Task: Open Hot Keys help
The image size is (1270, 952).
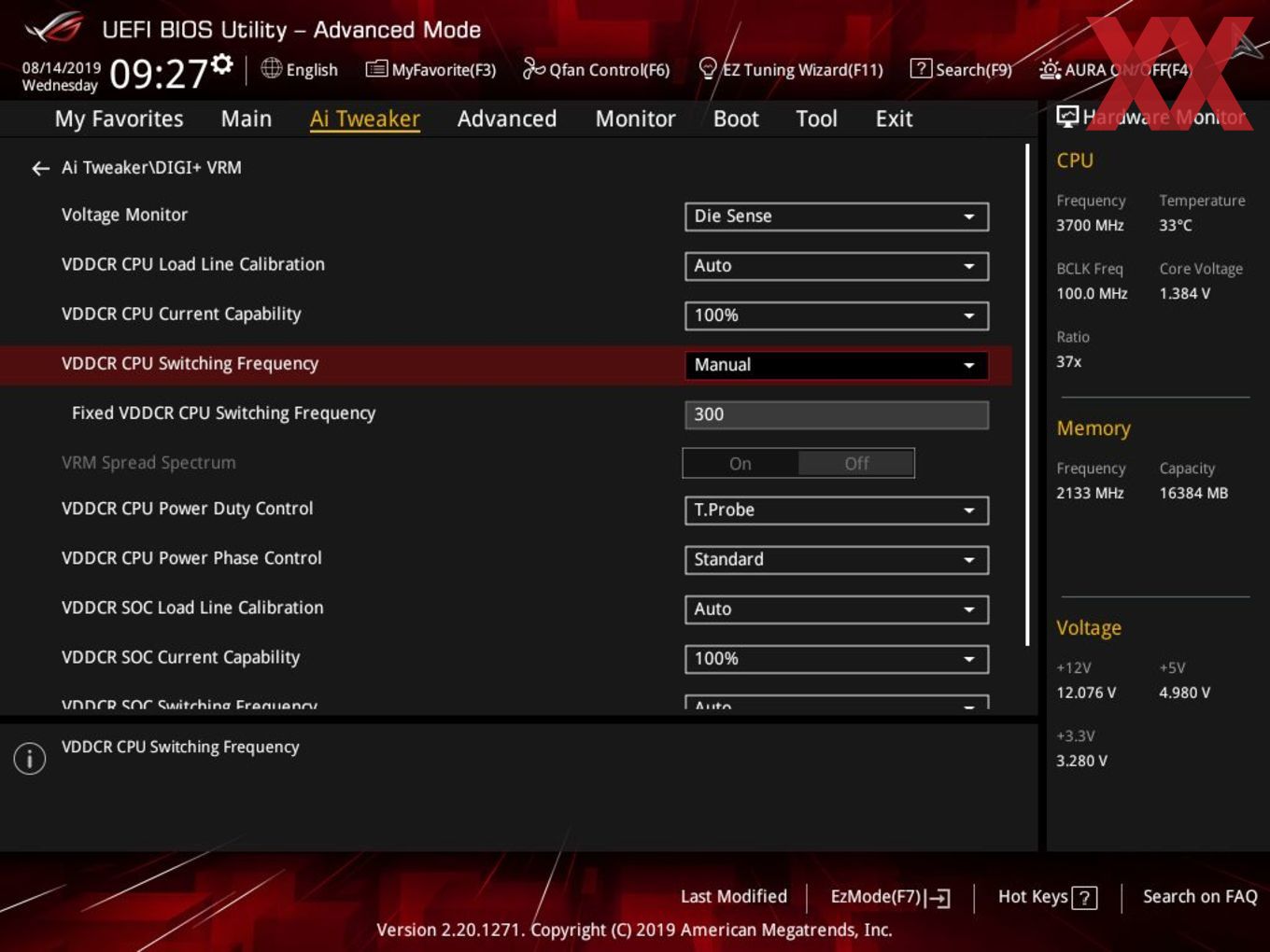Action: click(1047, 897)
